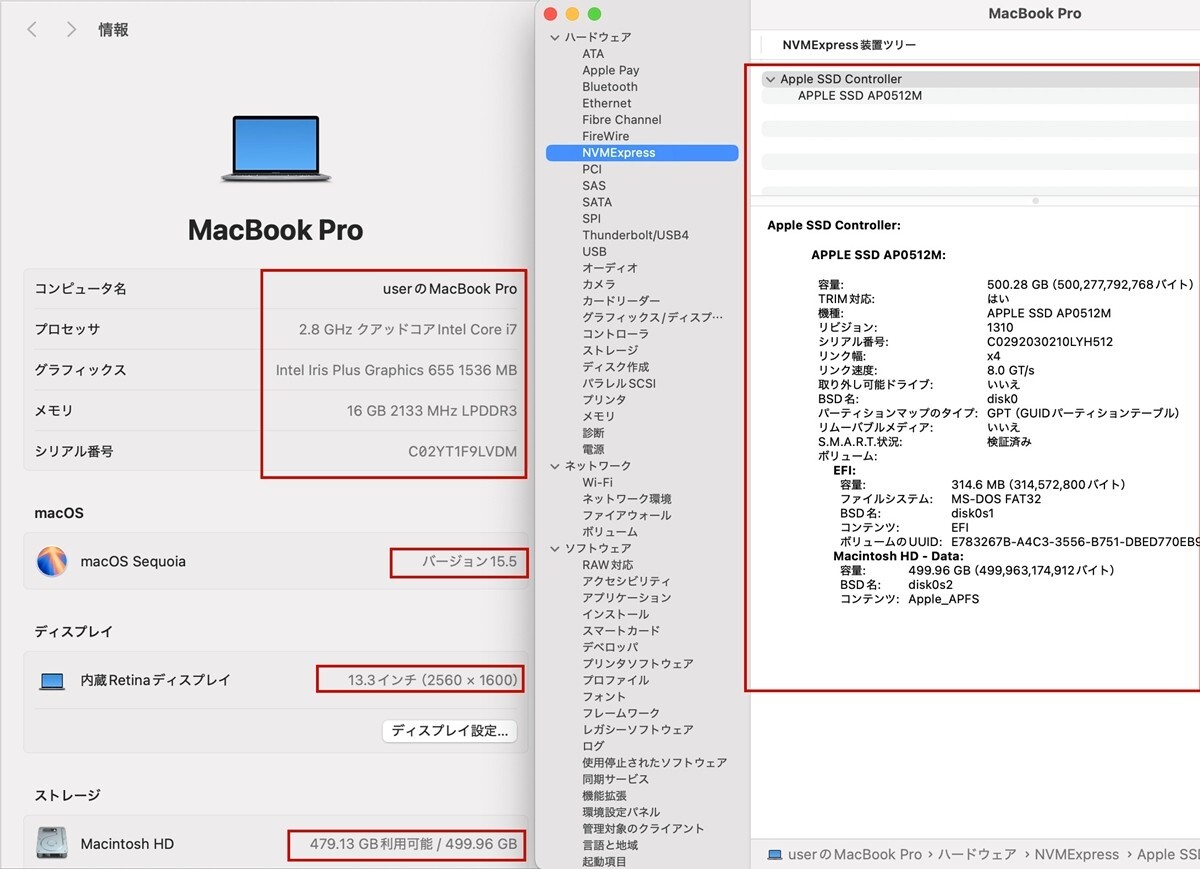The image size is (1200, 869).
Task: Select 電源 in sidebar
Action: (593, 450)
